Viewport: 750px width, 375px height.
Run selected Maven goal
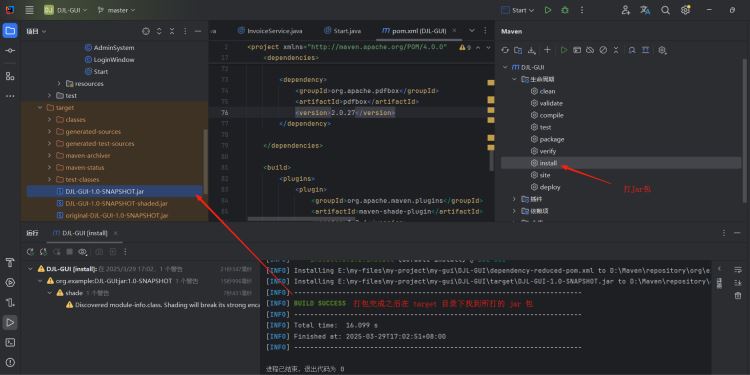click(x=564, y=50)
